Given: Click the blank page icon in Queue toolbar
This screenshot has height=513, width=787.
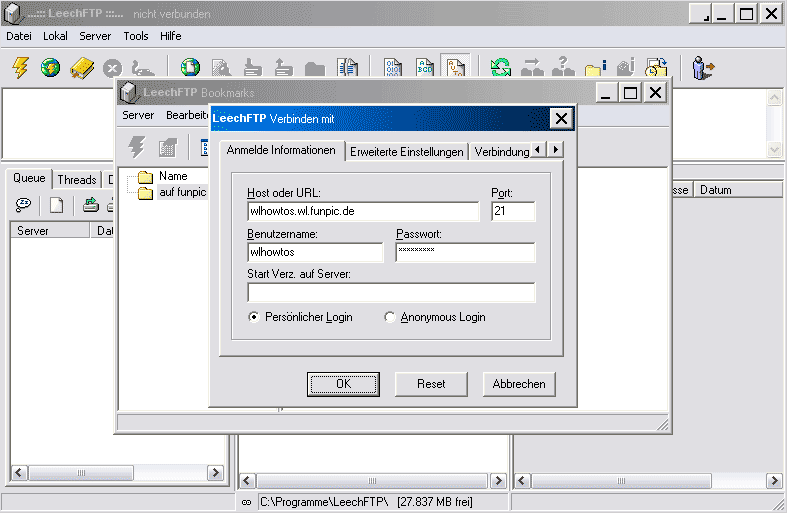Looking at the screenshot, I should 56,205.
